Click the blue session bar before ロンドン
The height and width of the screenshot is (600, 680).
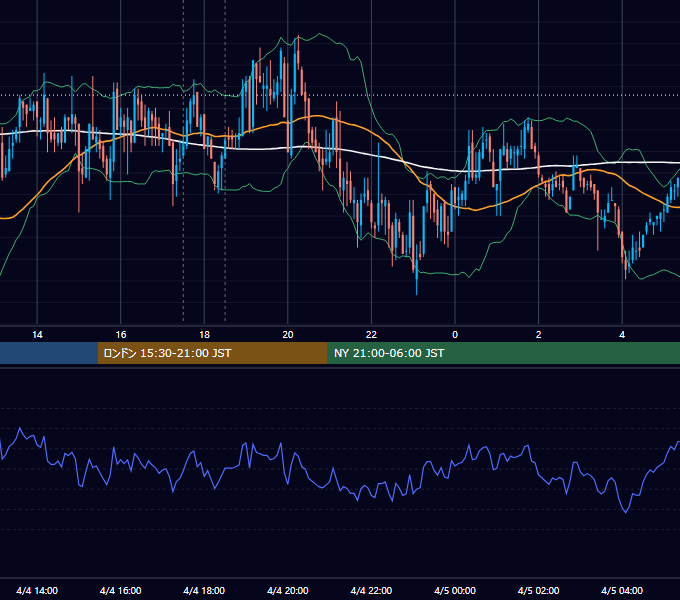pyautogui.click(x=49, y=353)
